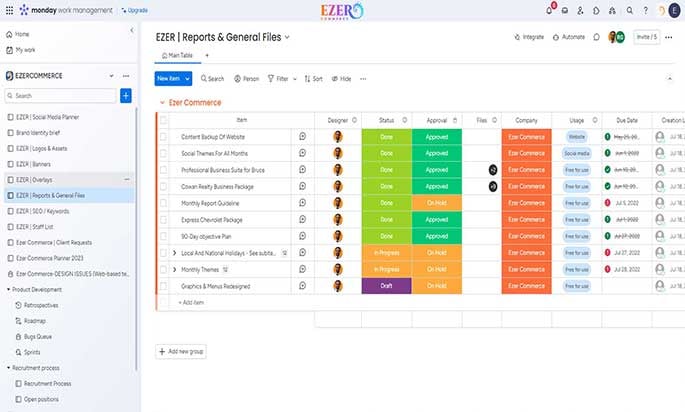Screen dimensions: 685x412
Task: Open EZERCOMMERCE workspace dropdown
Action: [x=111, y=76]
